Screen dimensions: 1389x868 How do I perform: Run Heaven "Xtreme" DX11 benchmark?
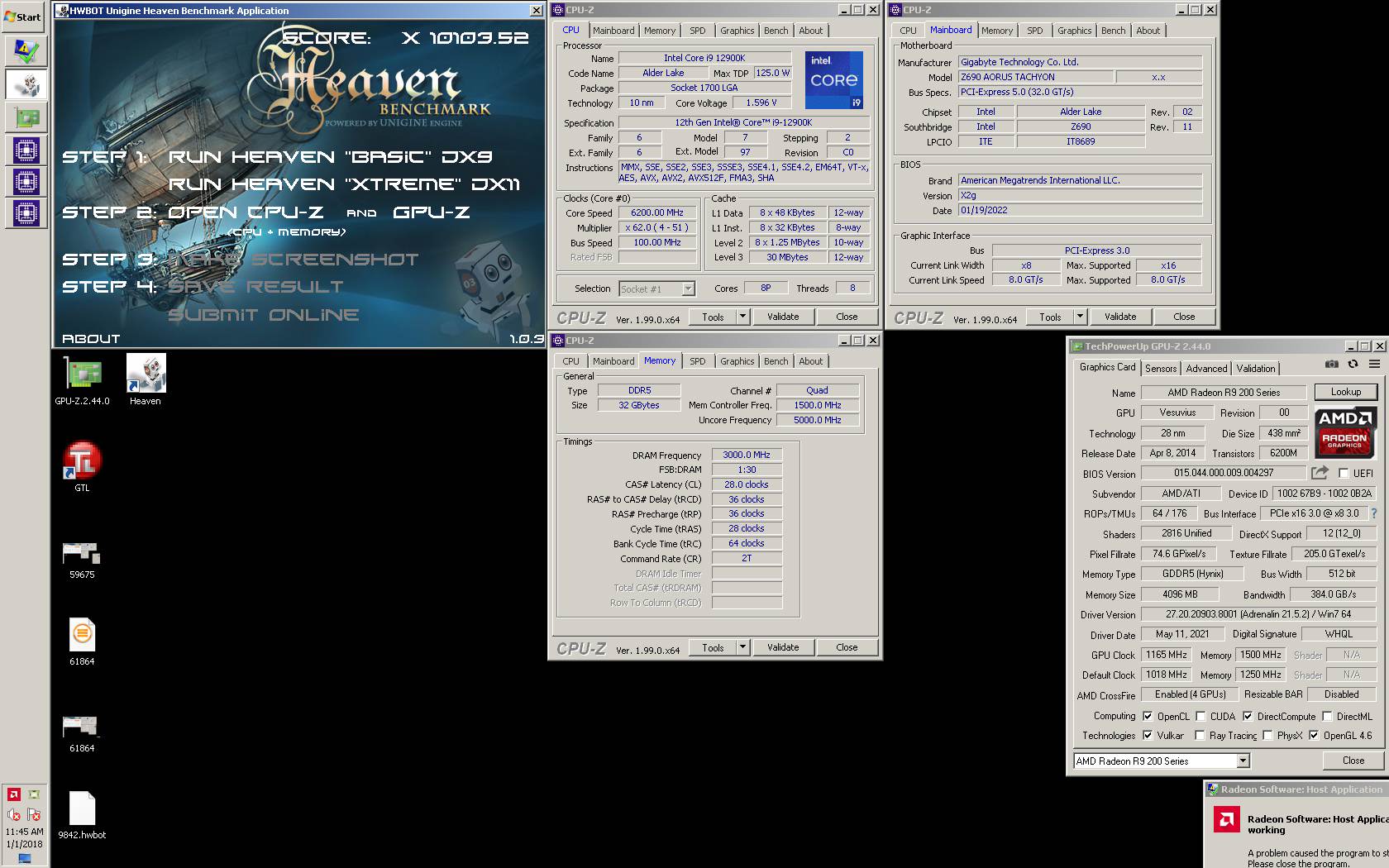click(345, 184)
